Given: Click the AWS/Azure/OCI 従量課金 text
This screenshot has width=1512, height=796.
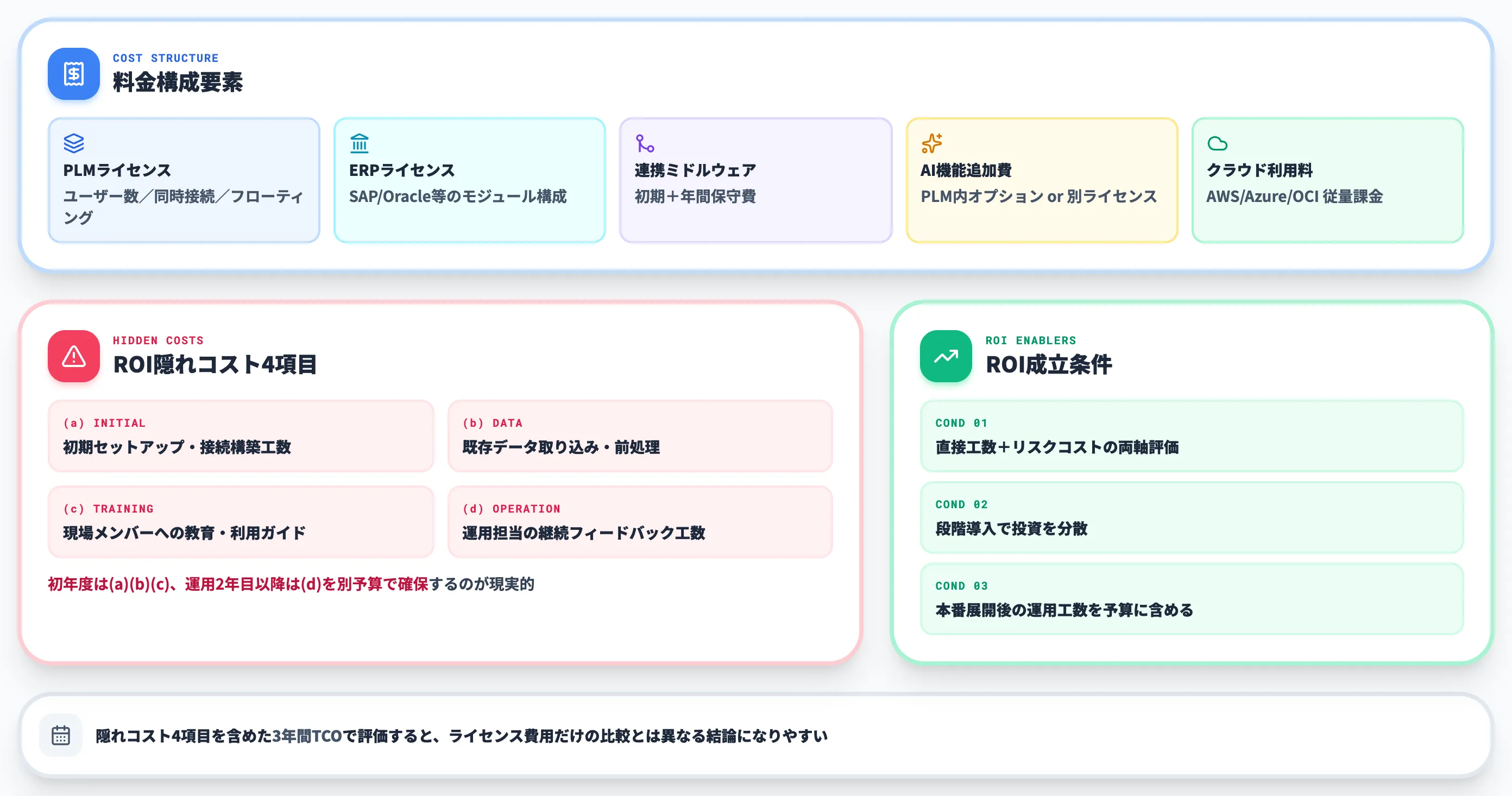Looking at the screenshot, I should coord(1294,196).
